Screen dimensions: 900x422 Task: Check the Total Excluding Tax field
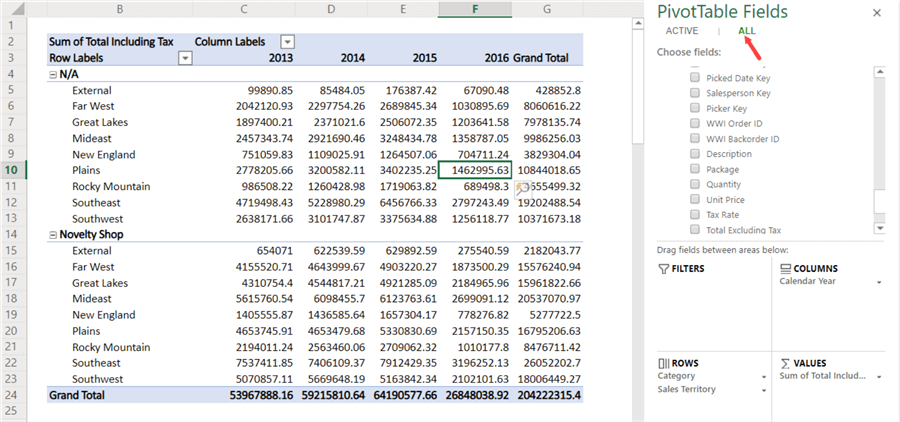(x=695, y=230)
